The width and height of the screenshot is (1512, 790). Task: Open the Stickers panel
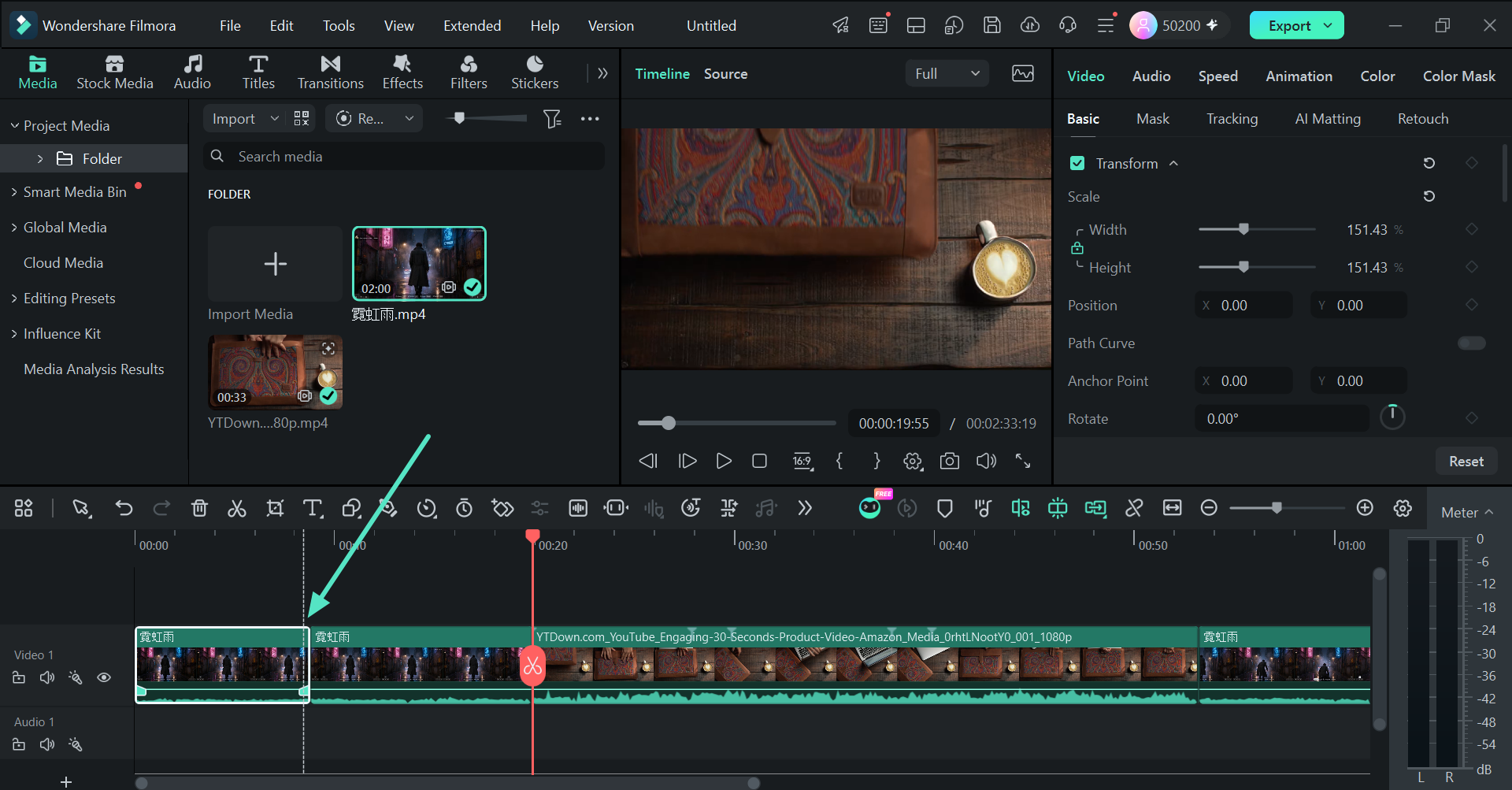coord(535,72)
